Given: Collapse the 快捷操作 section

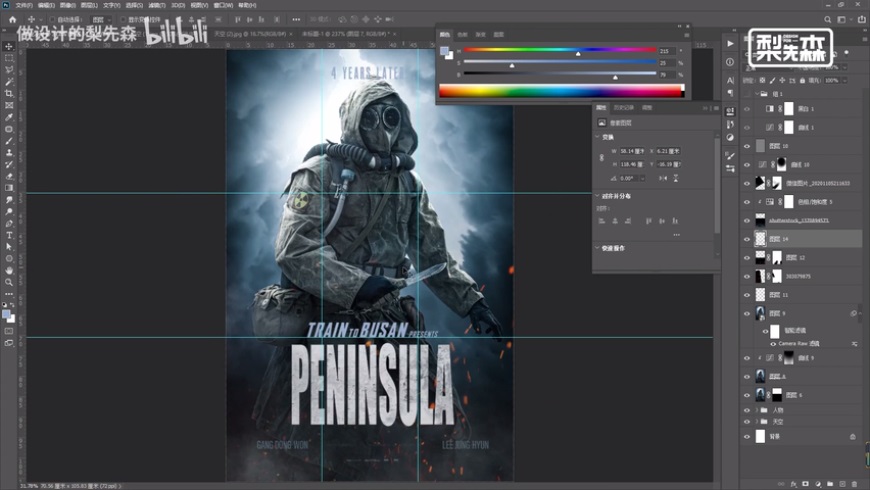Looking at the screenshot, I should [x=598, y=248].
